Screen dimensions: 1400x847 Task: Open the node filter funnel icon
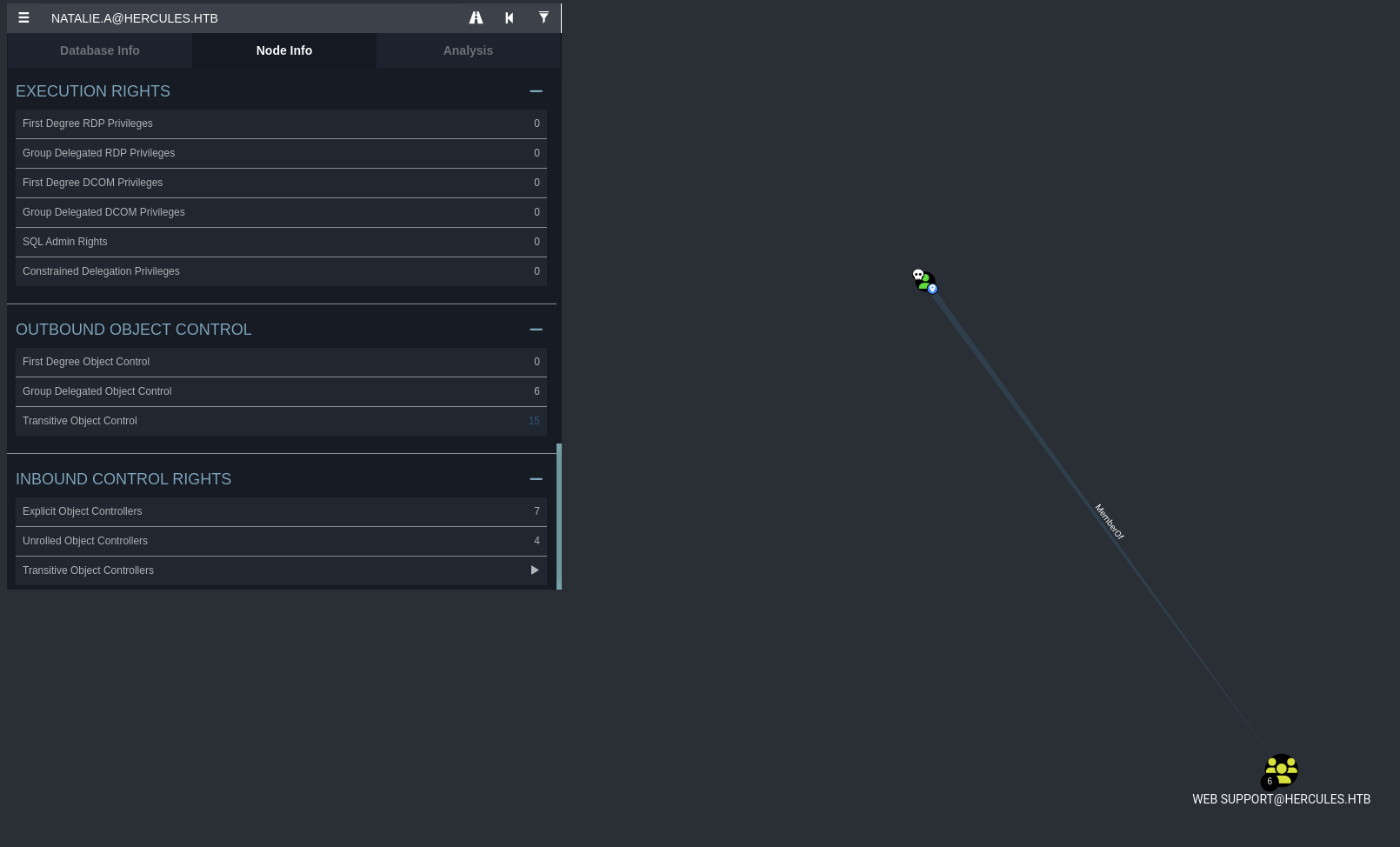click(543, 18)
